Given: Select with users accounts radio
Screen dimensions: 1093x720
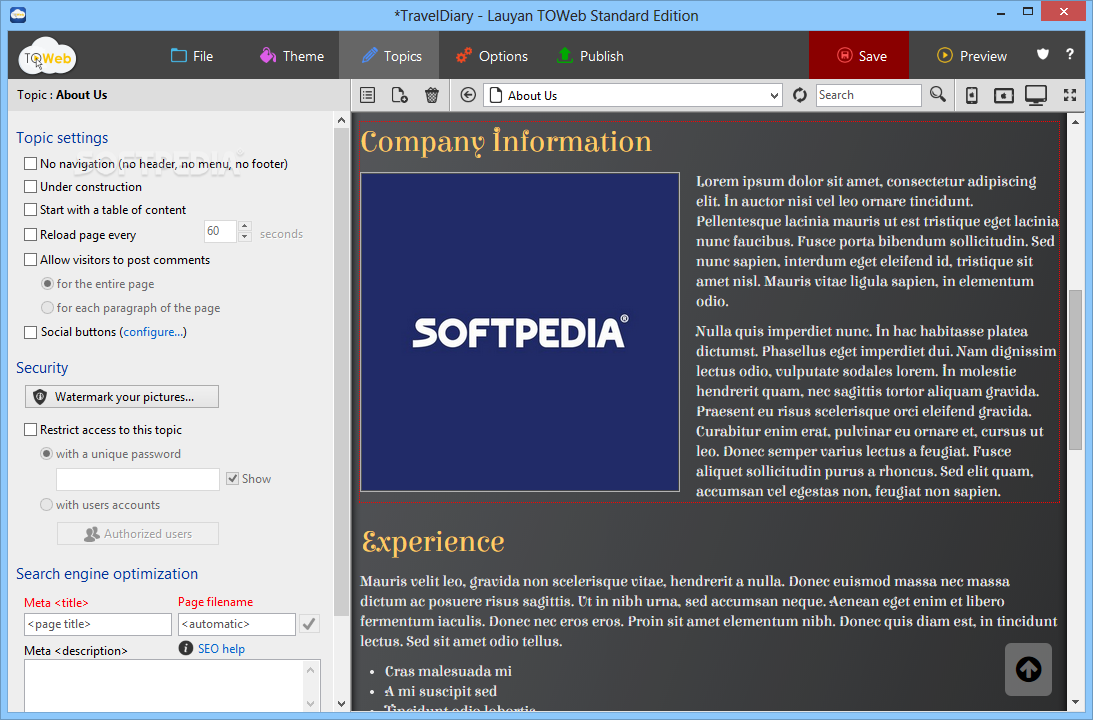Looking at the screenshot, I should coord(47,505).
